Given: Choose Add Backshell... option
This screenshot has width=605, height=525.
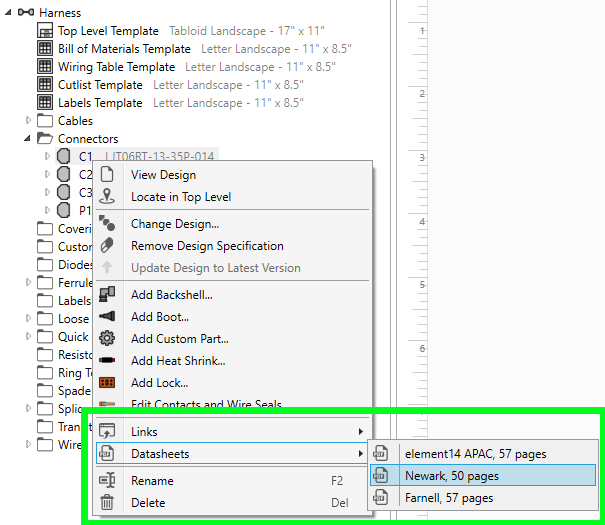Looking at the screenshot, I should point(233,294).
